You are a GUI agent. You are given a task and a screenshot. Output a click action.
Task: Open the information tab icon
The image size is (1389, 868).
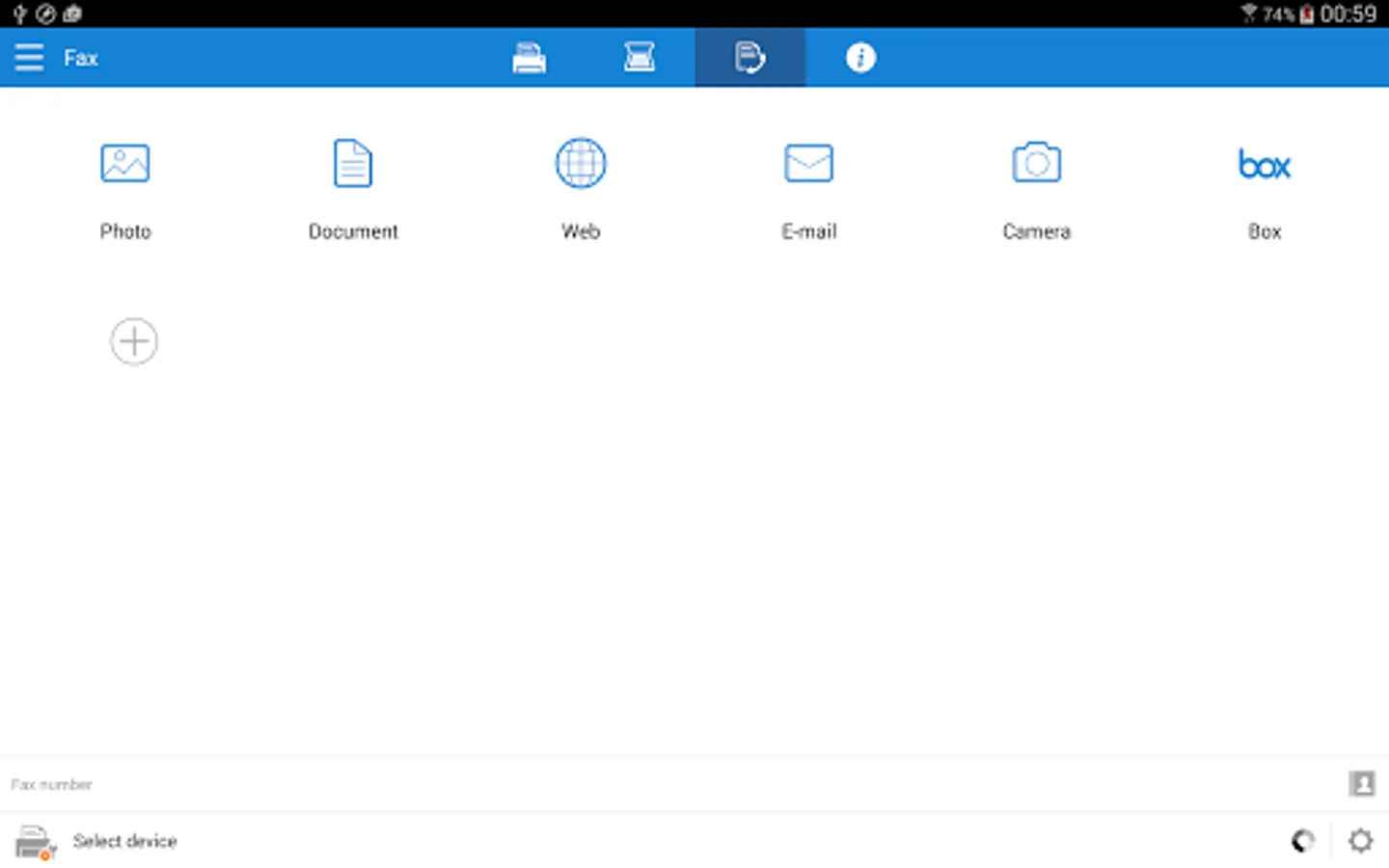(860, 58)
